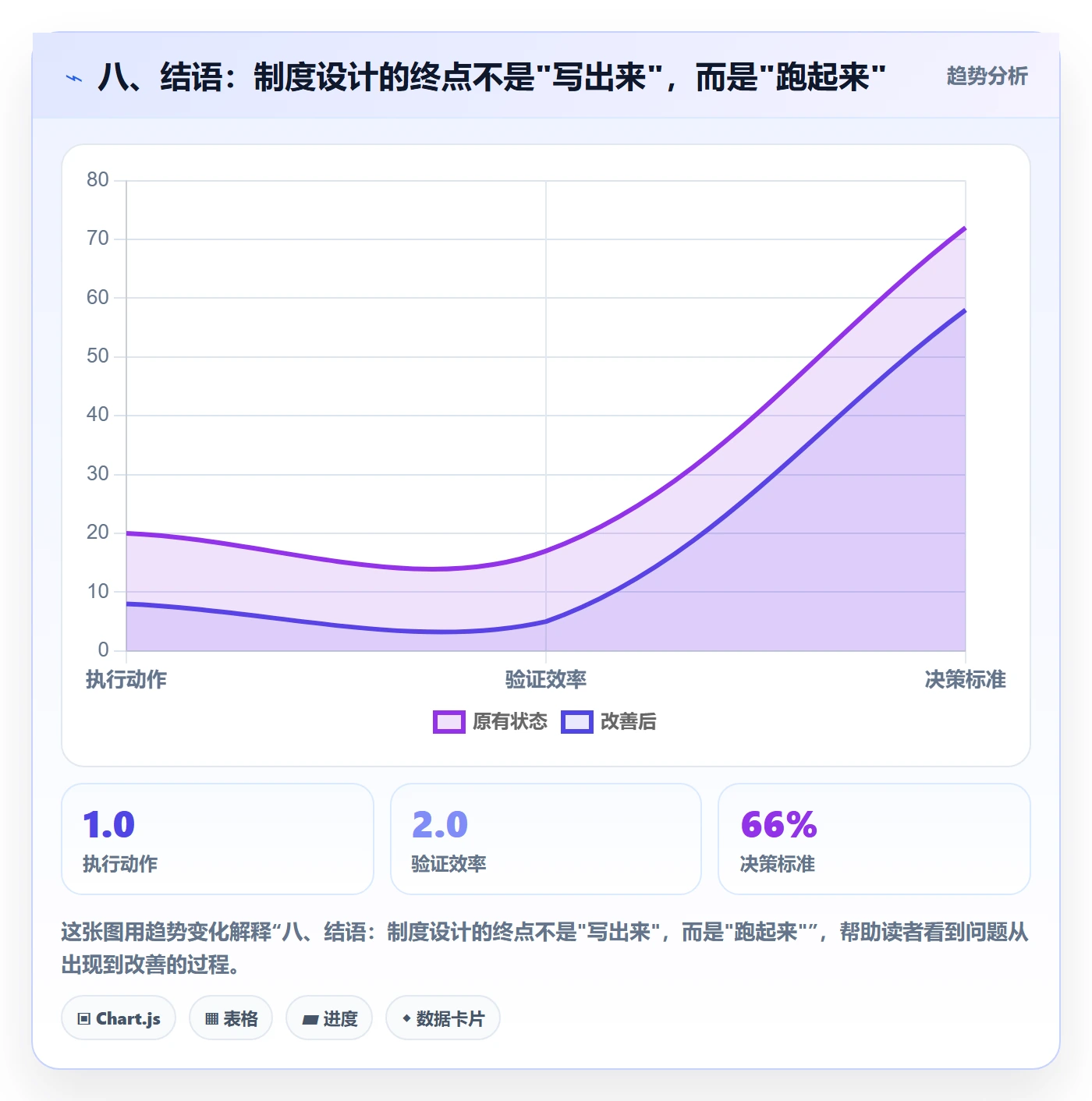Click the 表格 tag chip
The width and height of the screenshot is (1092, 1101).
coord(231,1018)
